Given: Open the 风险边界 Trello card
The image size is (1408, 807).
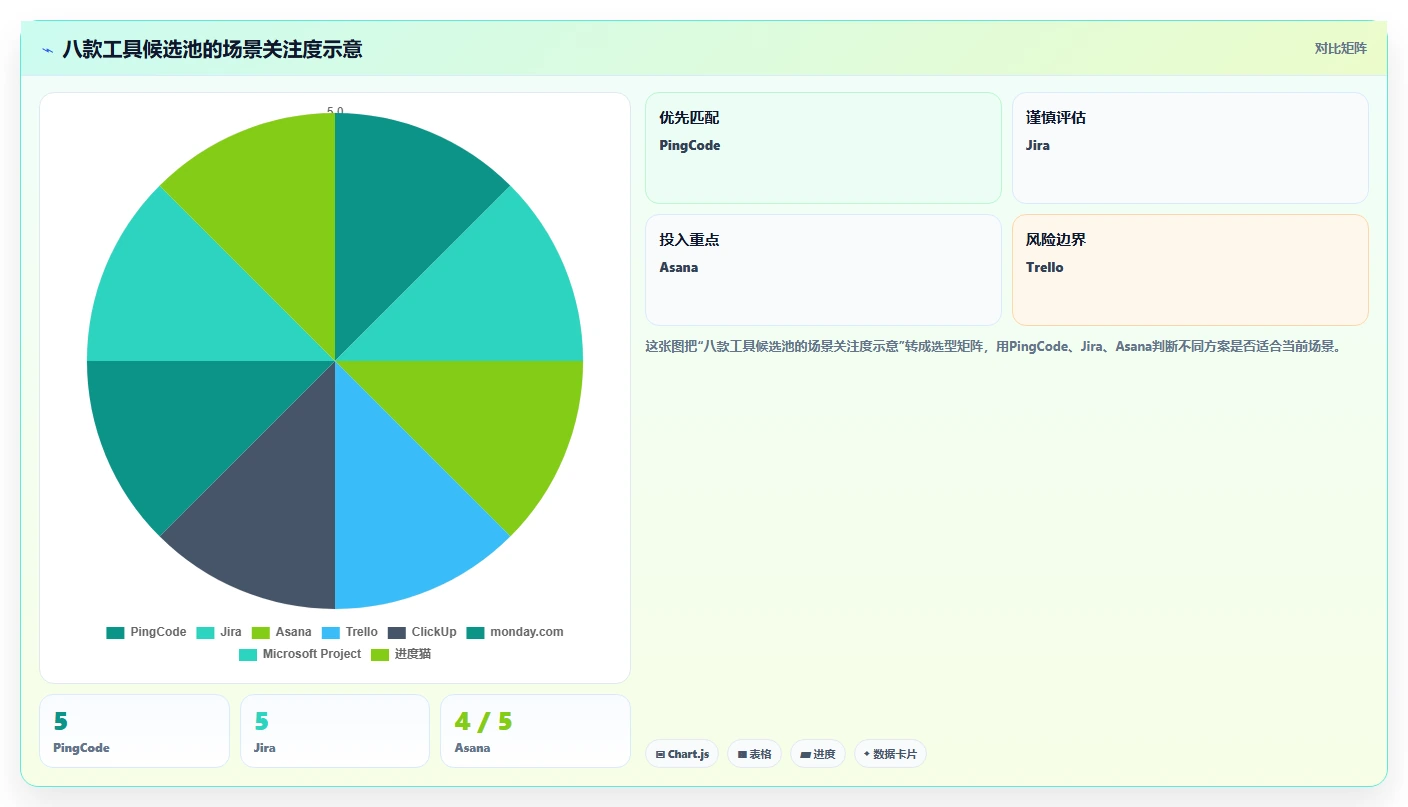Looking at the screenshot, I should pyautogui.click(x=1190, y=270).
